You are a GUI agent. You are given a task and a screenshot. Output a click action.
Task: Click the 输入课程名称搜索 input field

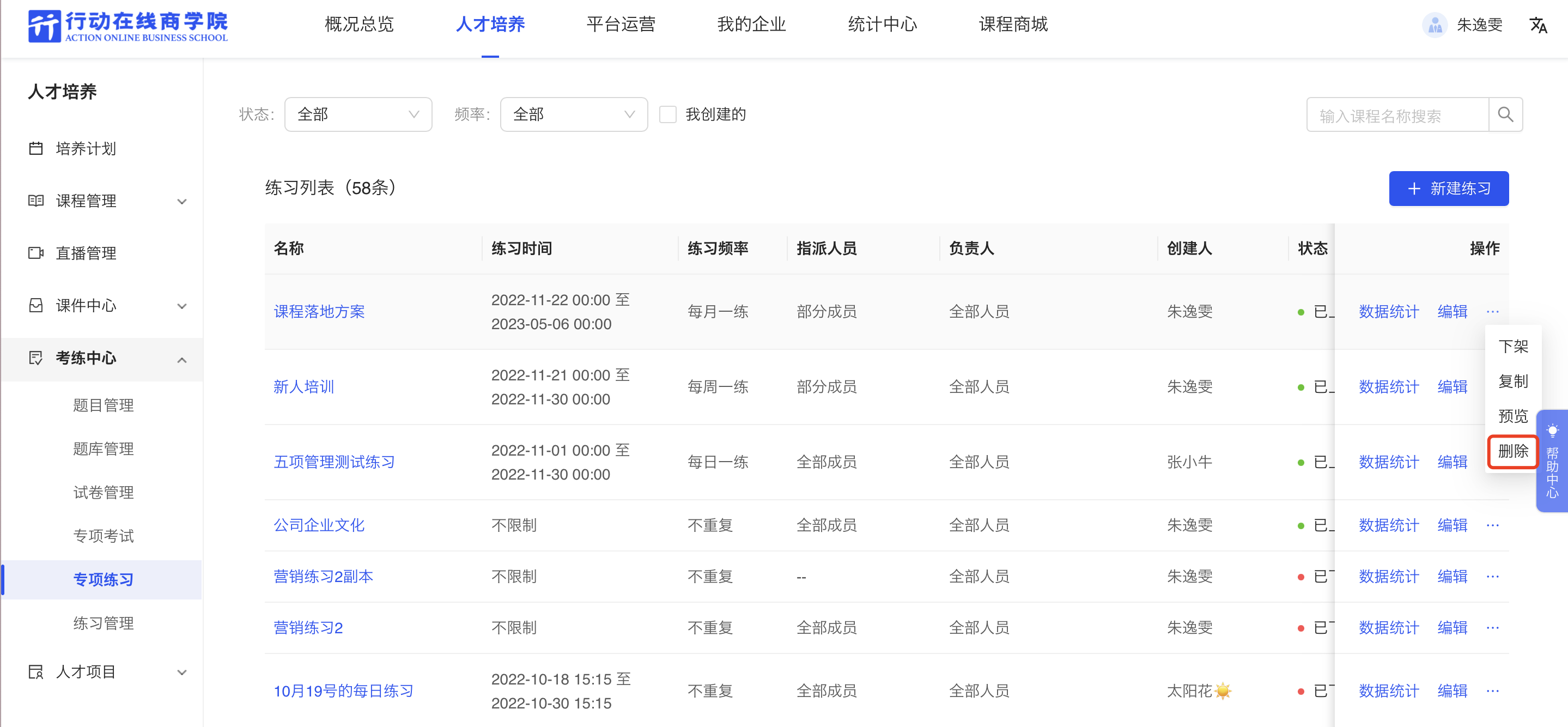(1397, 114)
